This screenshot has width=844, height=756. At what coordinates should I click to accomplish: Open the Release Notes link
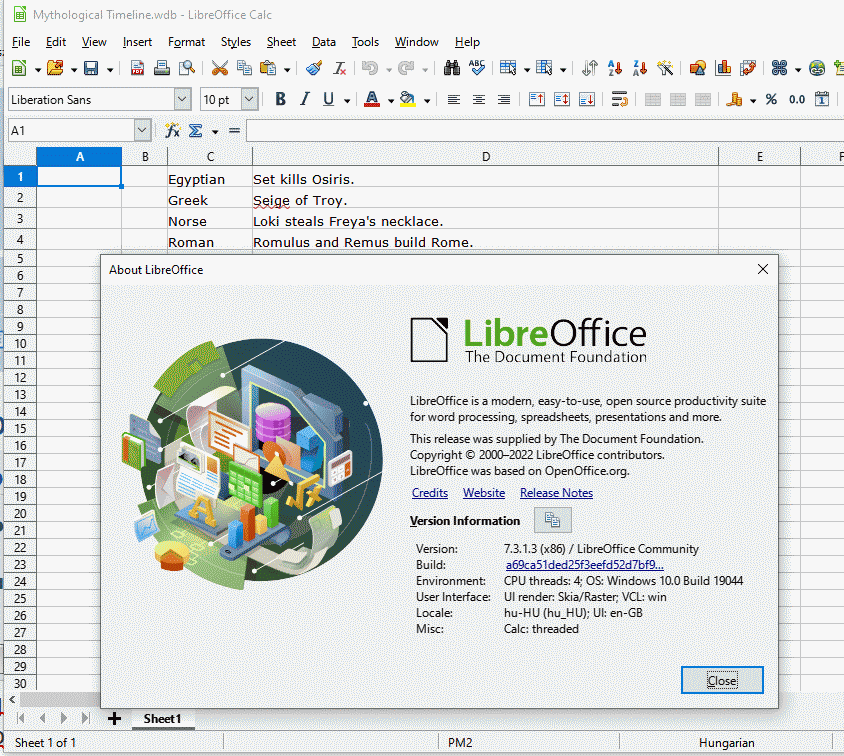coord(556,493)
